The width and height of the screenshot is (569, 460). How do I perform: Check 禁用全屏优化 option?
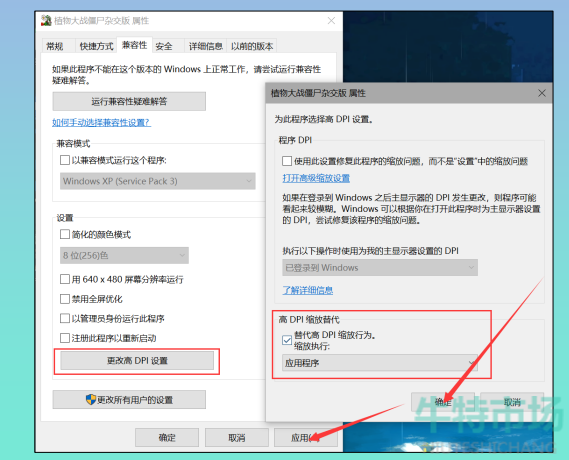pos(65,299)
